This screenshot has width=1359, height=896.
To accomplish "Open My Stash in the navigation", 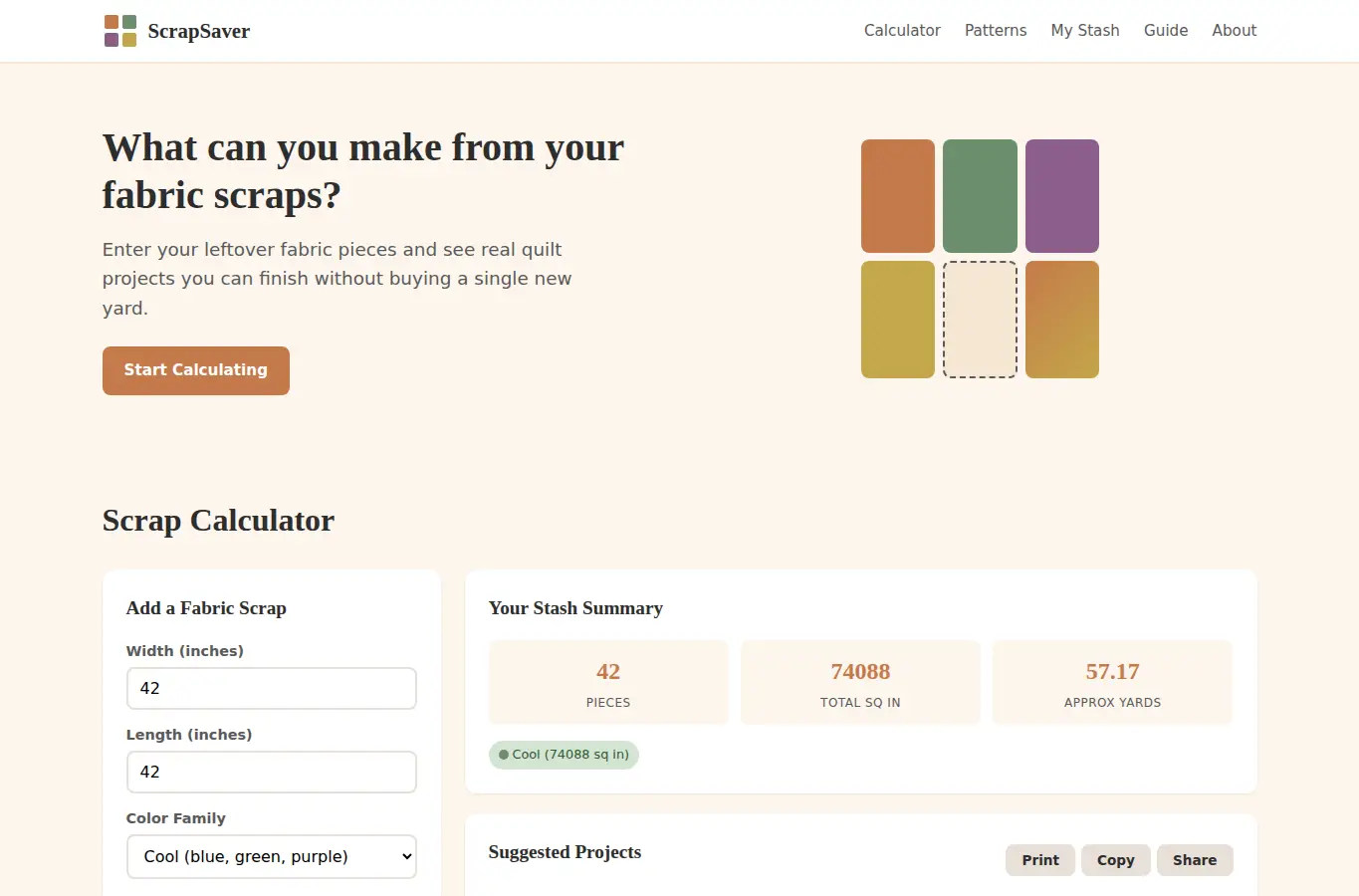I will (x=1085, y=31).
